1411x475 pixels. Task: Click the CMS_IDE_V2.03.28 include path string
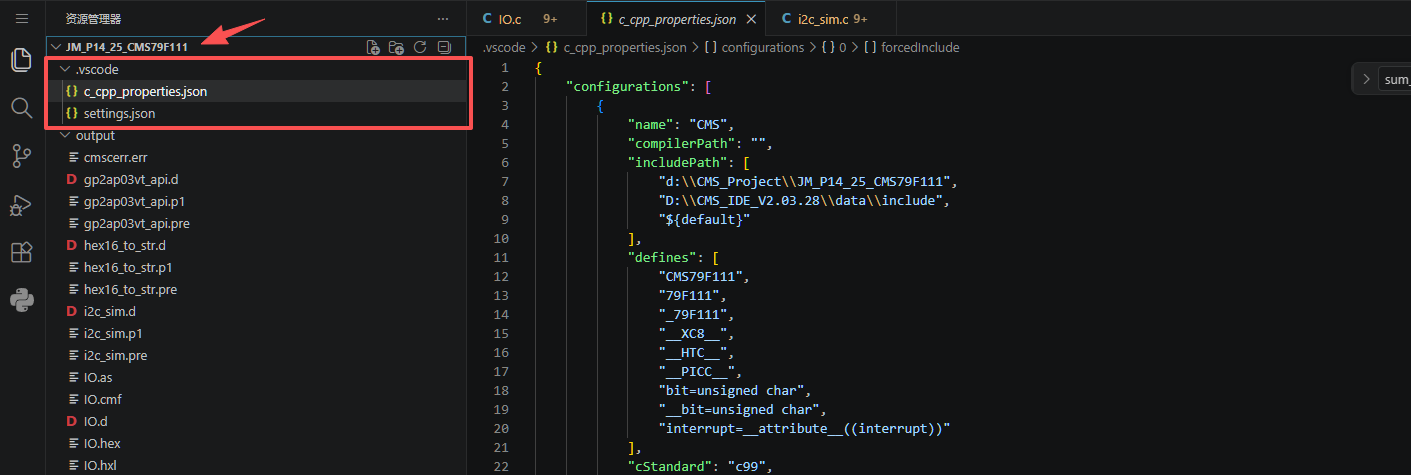tap(803, 200)
